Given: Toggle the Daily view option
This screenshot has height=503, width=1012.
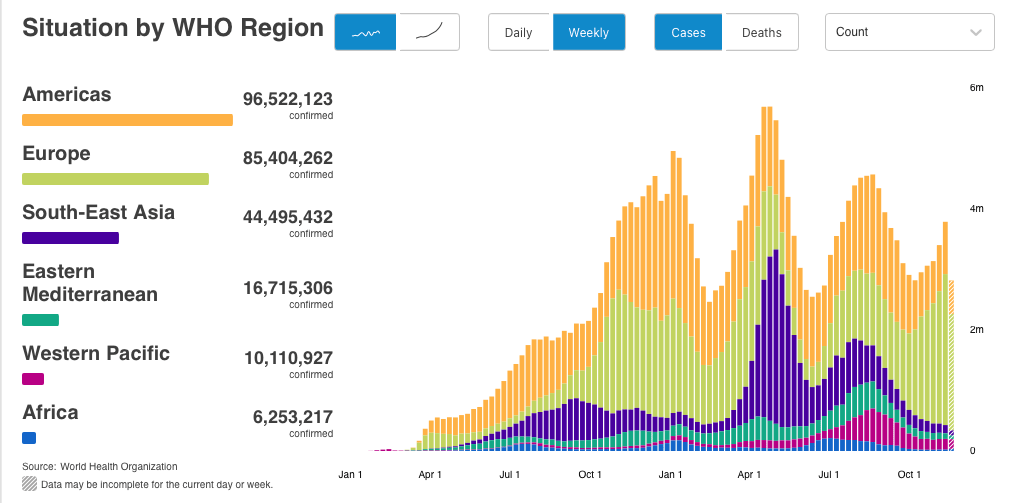Looking at the screenshot, I should click(519, 32).
